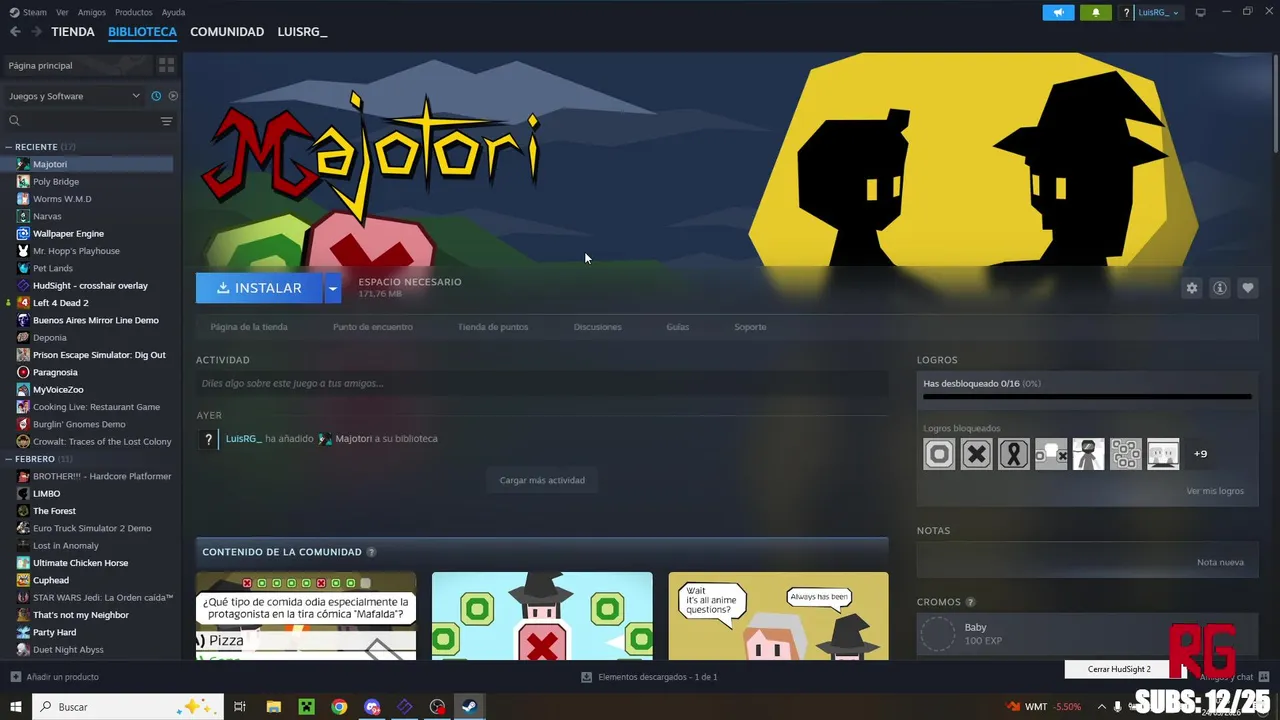Open the Ayuda menu
The image size is (1280, 720).
(173, 12)
